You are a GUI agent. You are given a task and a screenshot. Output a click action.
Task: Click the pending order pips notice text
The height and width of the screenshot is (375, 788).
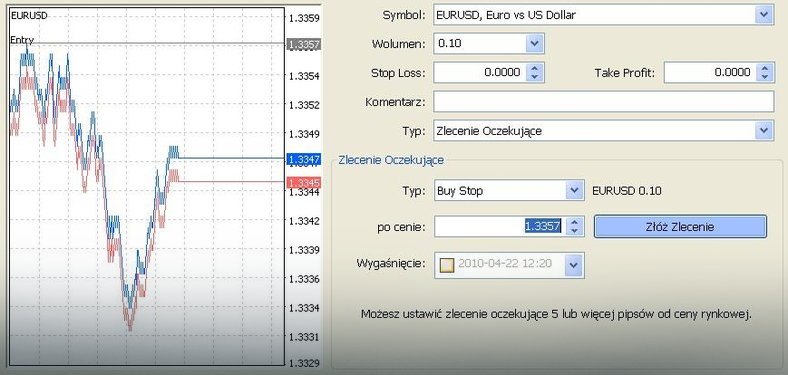[556, 315]
